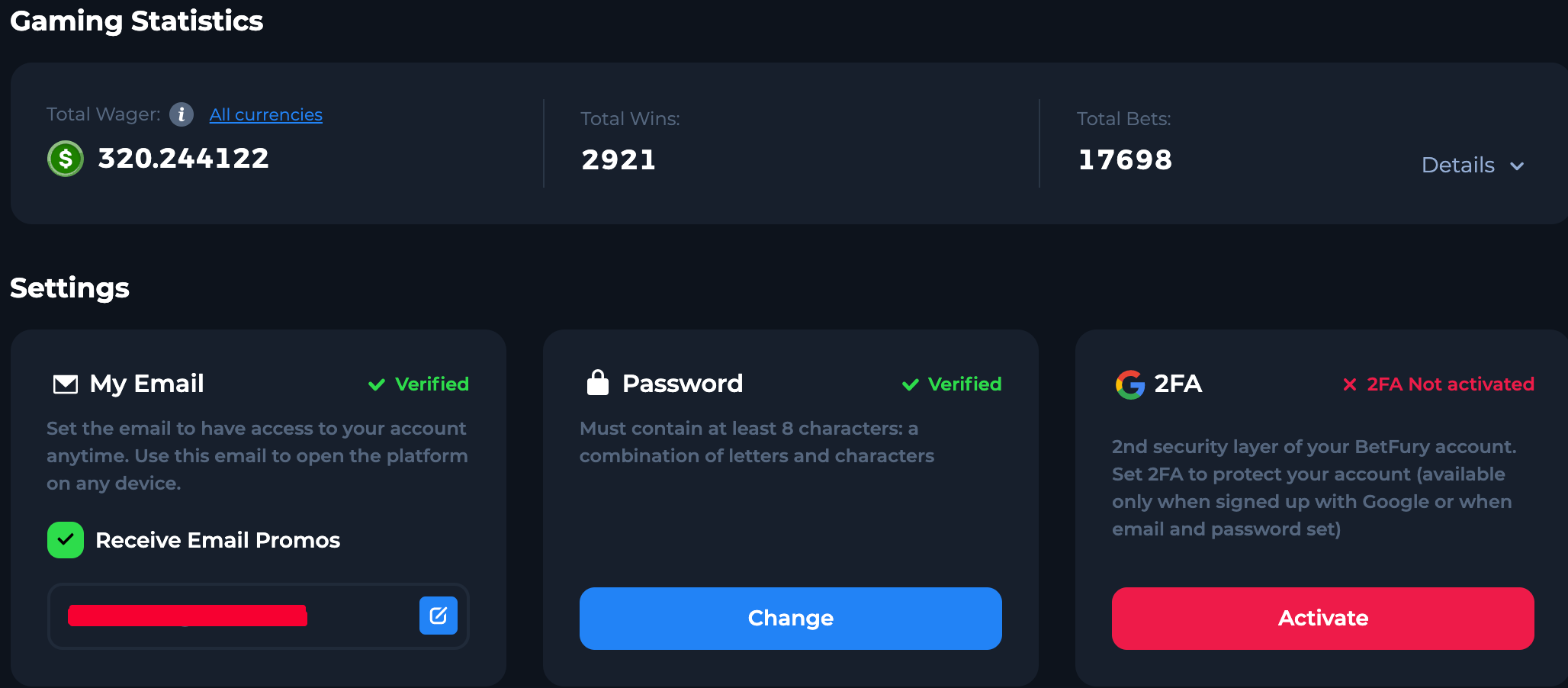Click the Total Wager amount 320.244122

click(183, 159)
